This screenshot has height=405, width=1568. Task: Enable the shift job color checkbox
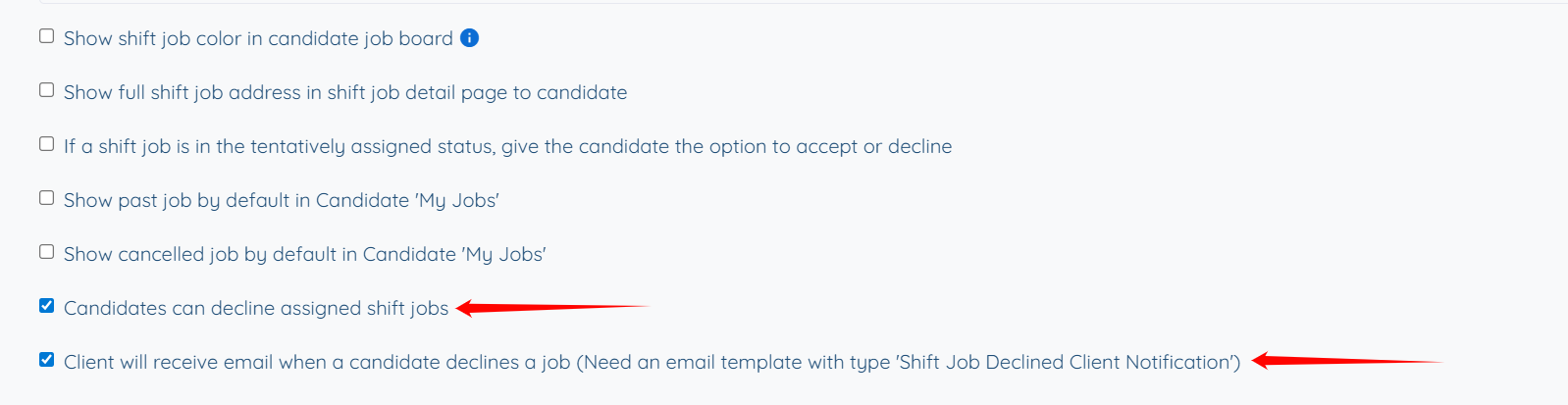[x=46, y=36]
